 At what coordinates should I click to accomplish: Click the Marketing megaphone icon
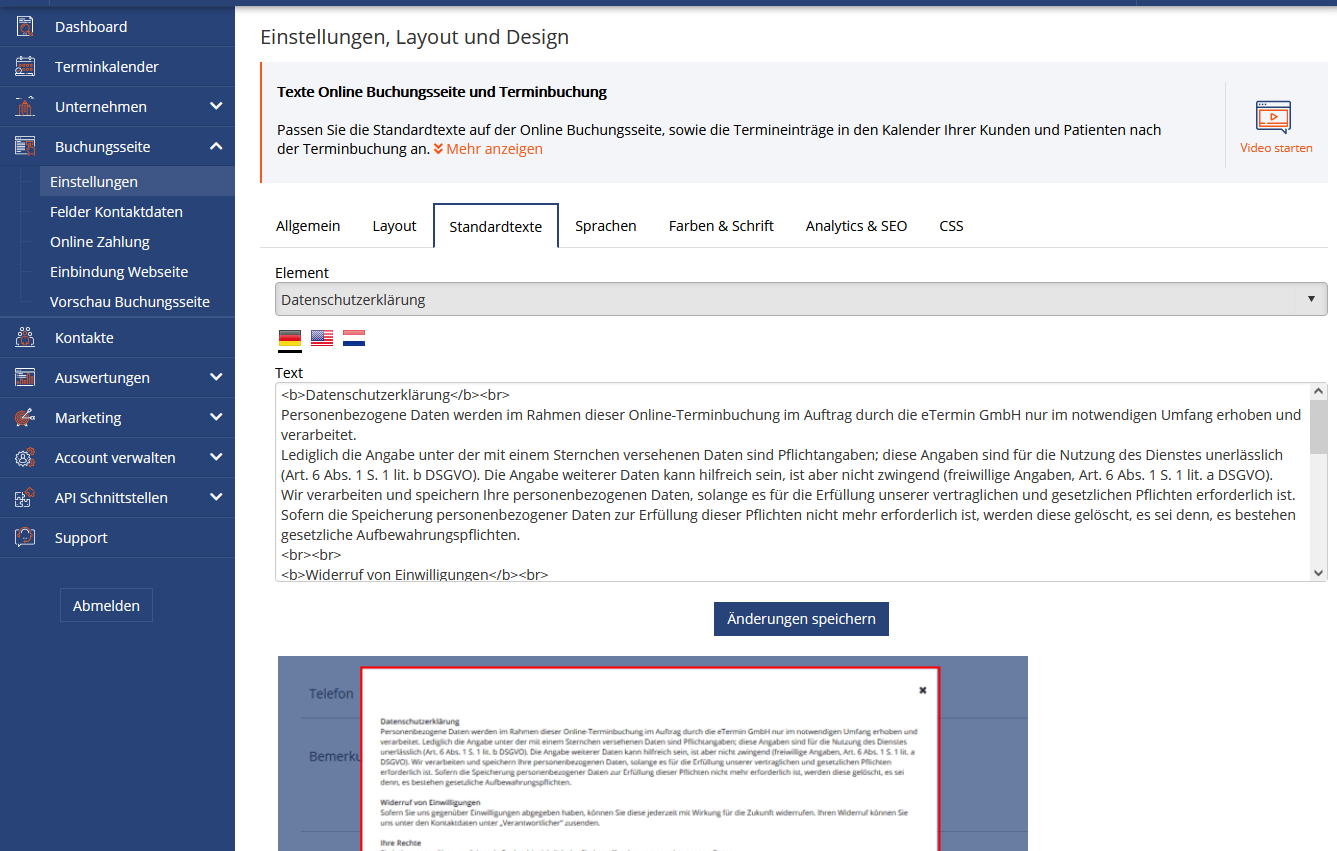tap(25, 418)
